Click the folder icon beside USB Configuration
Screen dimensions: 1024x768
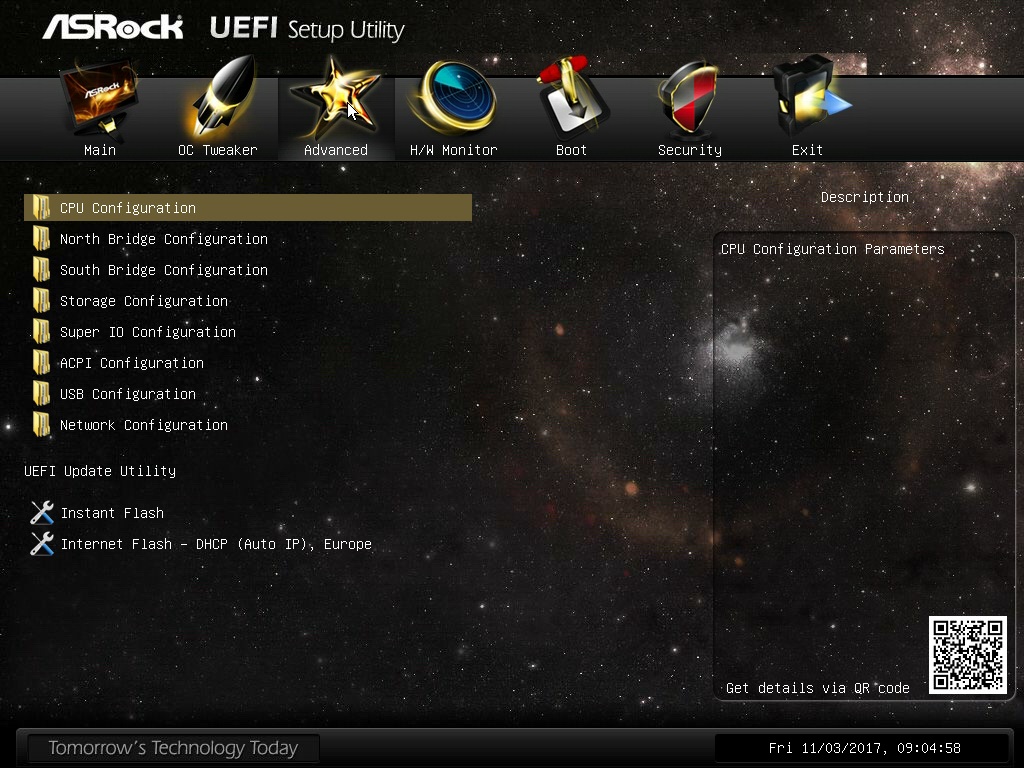(x=41, y=394)
